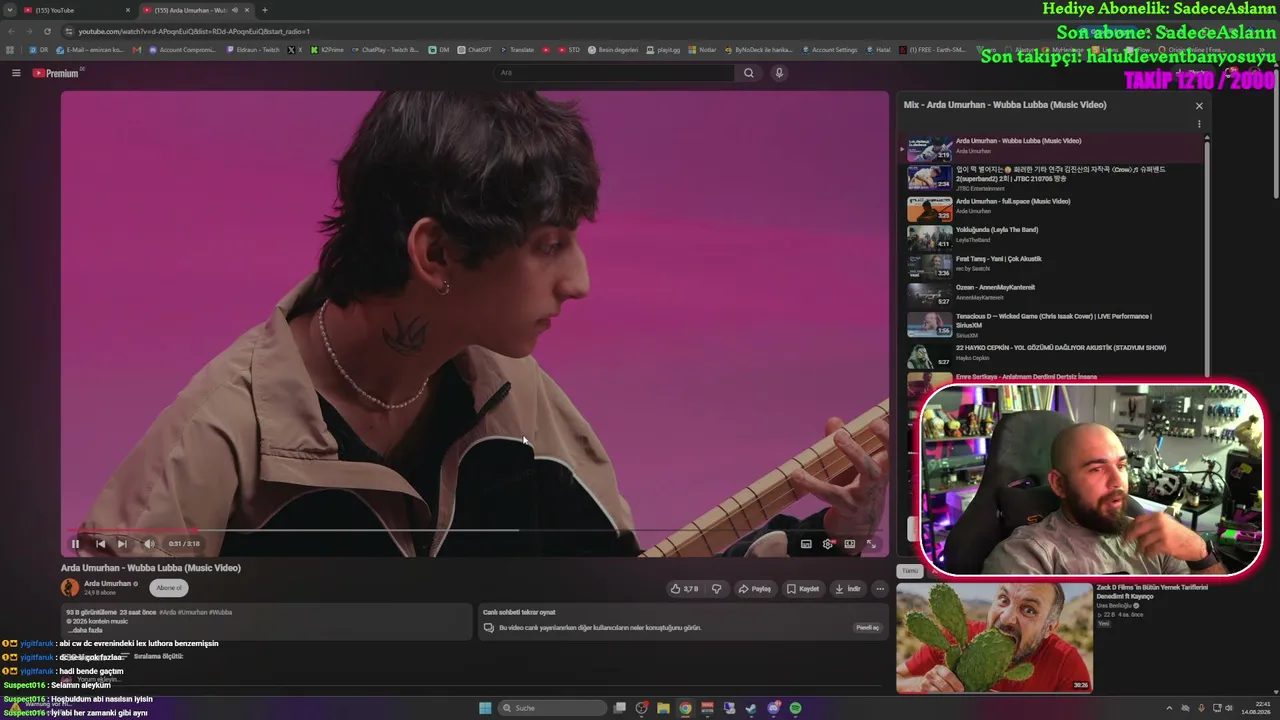The image size is (1280, 720).
Task: Click the browser address bar URL
Action: pos(194,31)
